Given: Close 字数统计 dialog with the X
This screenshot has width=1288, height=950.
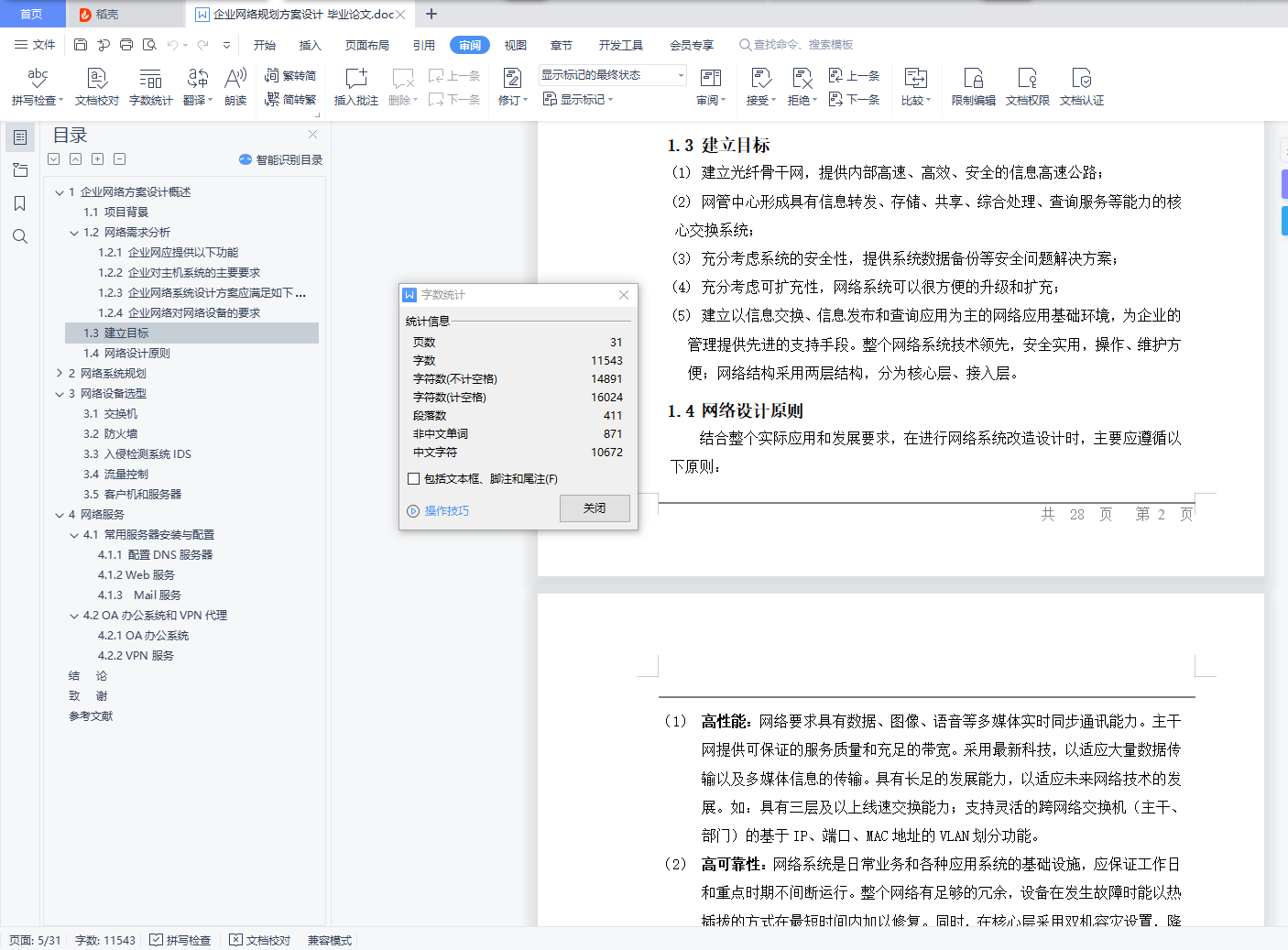Looking at the screenshot, I should (624, 295).
